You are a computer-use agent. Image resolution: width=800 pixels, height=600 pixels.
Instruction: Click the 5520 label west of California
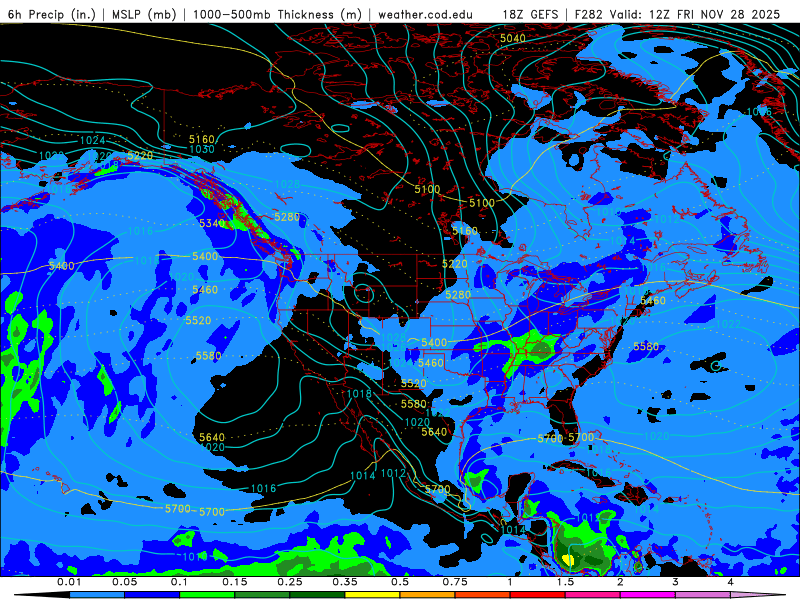(x=198, y=320)
